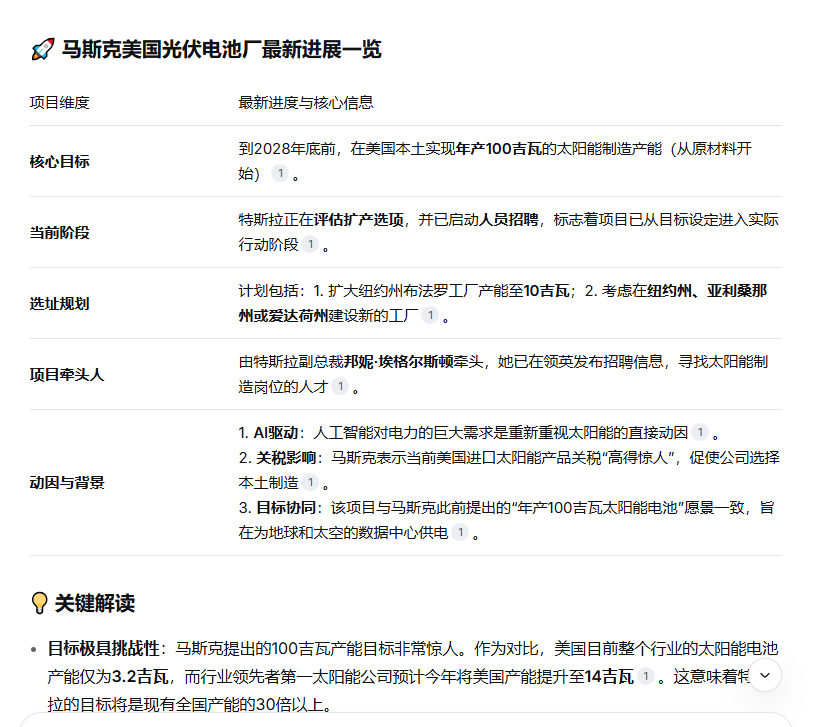Click bold text 纽约州、亚利桑那
Screen dimensions: 819x727
707,291
